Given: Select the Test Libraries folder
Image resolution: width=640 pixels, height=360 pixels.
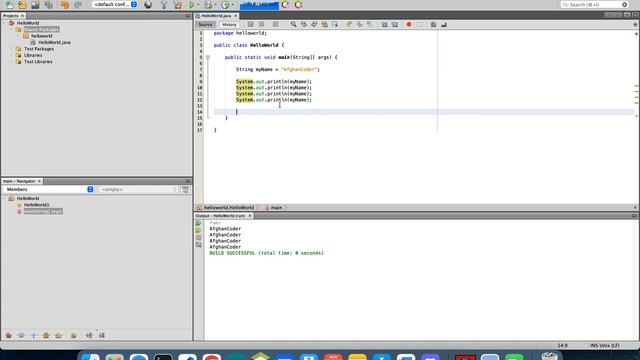Looking at the screenshot, I should coord(38,62).
